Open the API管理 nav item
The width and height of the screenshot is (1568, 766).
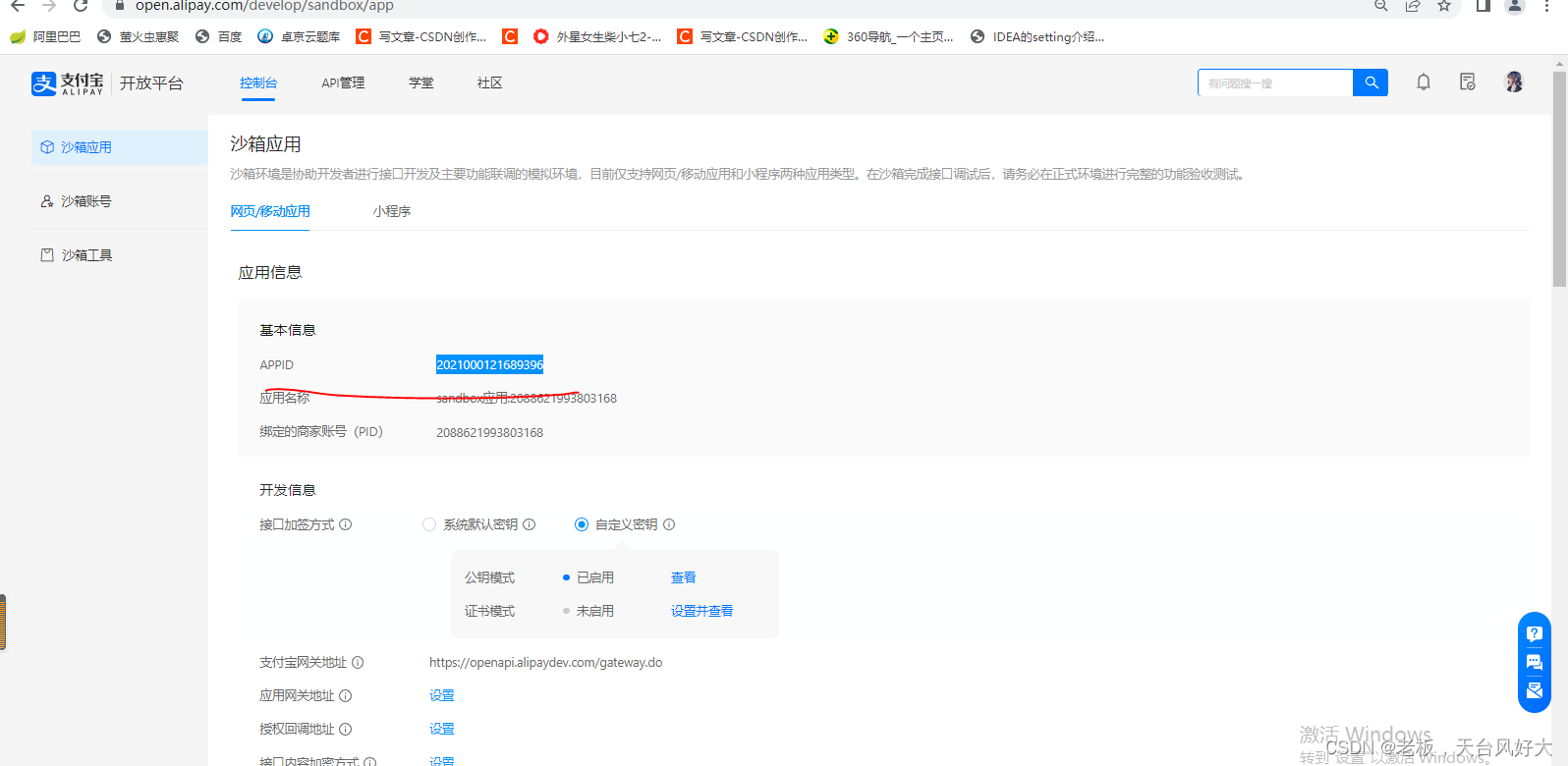click(343, 83)
